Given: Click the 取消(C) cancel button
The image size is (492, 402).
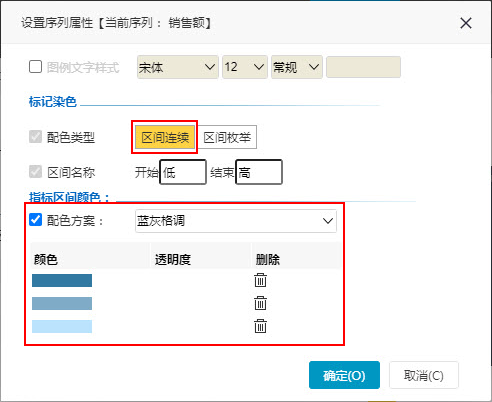Looking at the screenshot, I should click(424, 375).
